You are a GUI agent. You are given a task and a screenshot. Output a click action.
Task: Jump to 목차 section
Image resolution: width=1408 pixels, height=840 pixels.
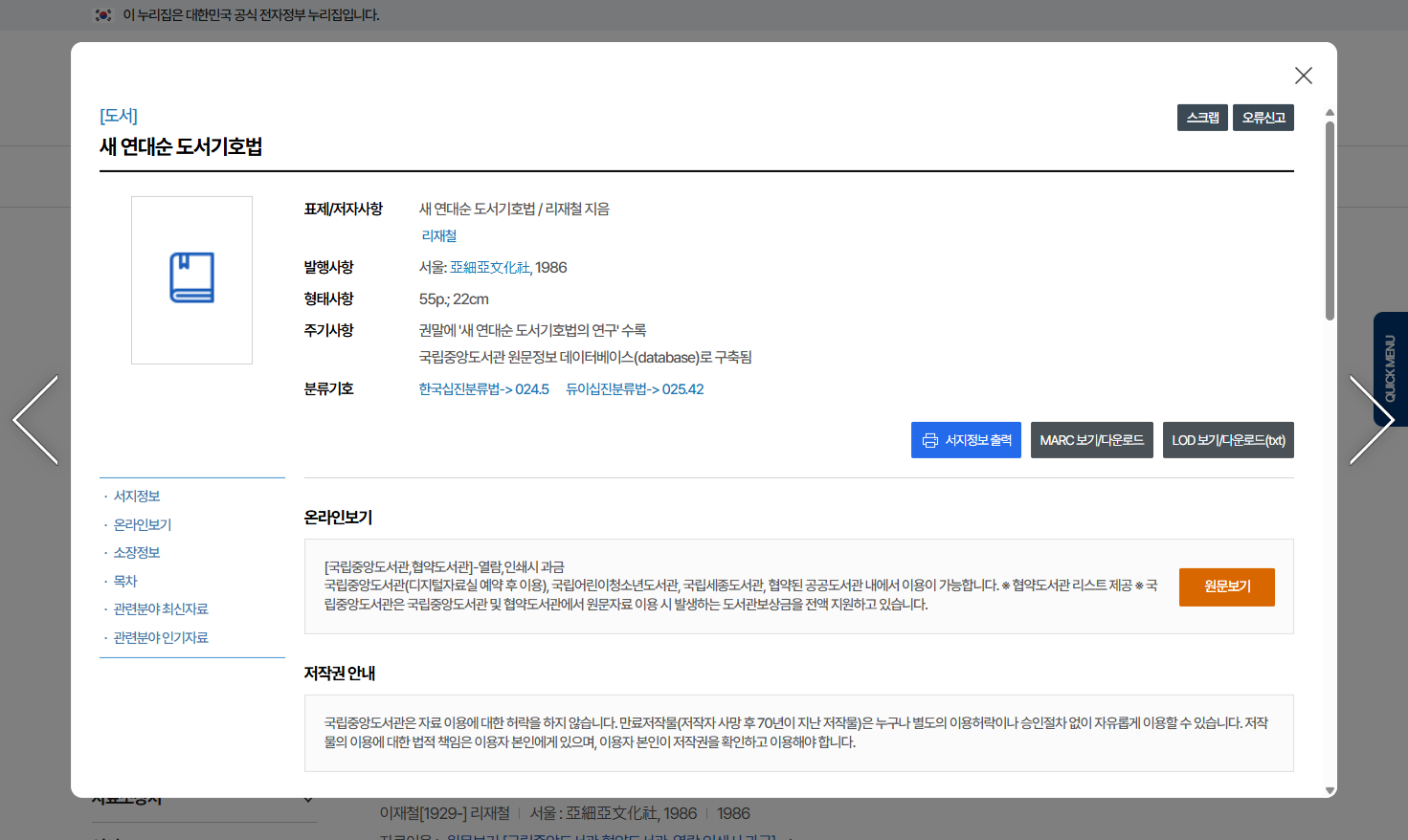125,581
